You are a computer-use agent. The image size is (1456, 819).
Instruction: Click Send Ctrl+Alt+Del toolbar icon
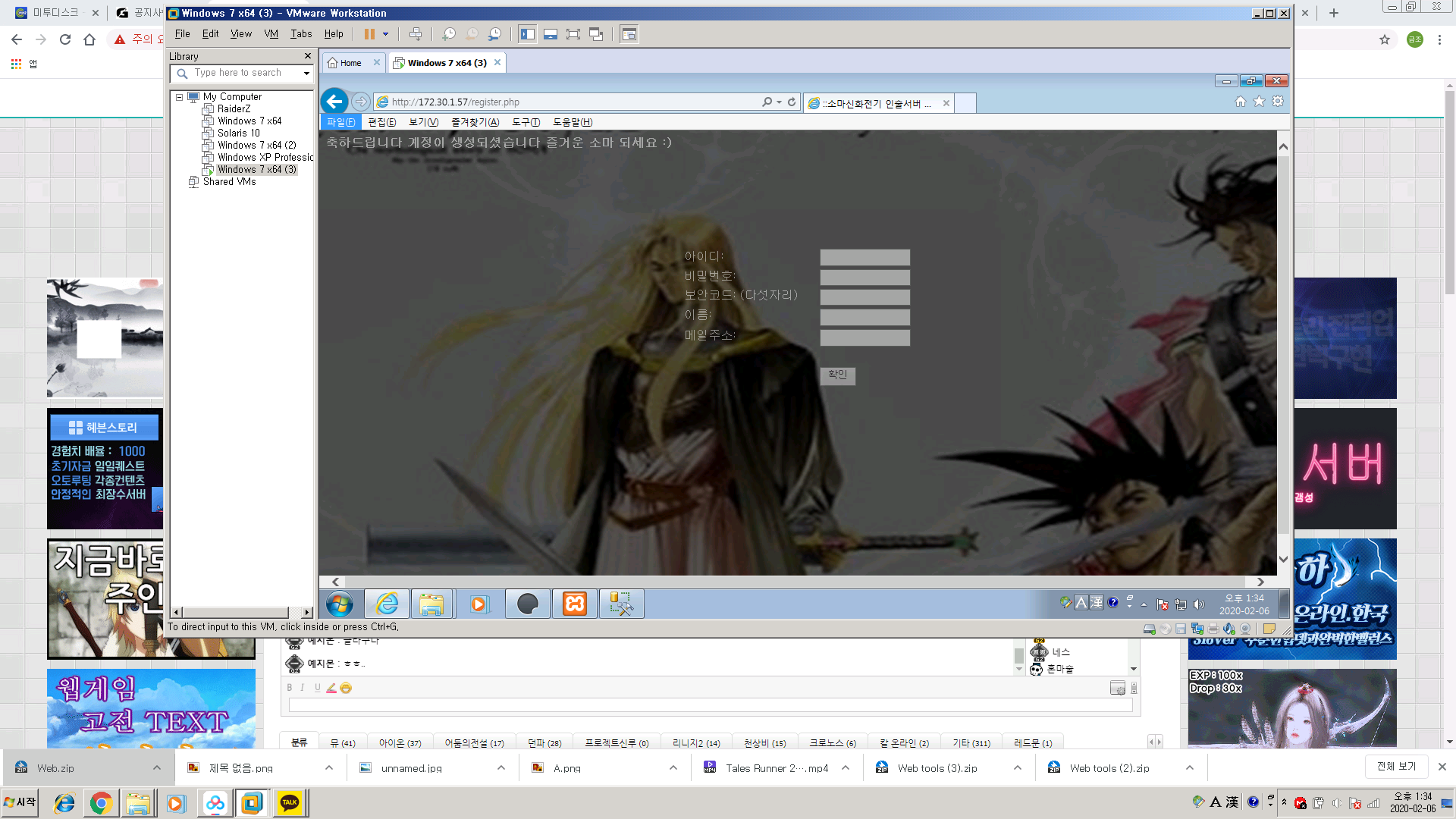click(416, 34)
